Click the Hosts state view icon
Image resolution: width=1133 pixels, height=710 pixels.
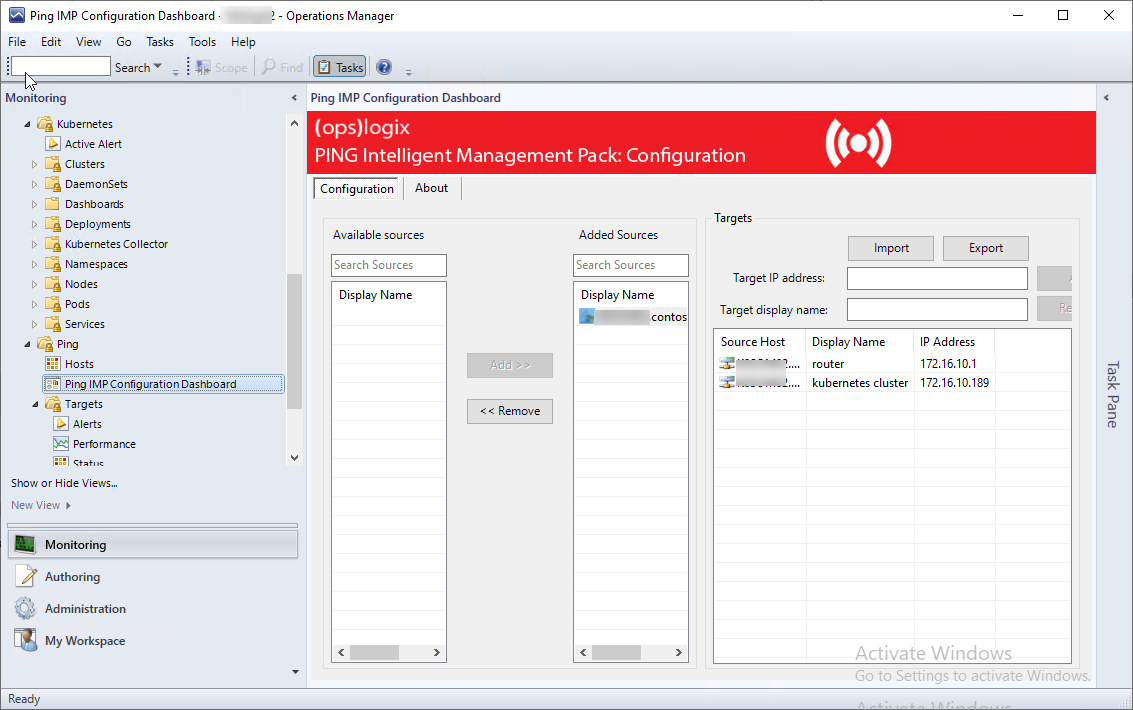pyautogui.click(x=53, y=364)
